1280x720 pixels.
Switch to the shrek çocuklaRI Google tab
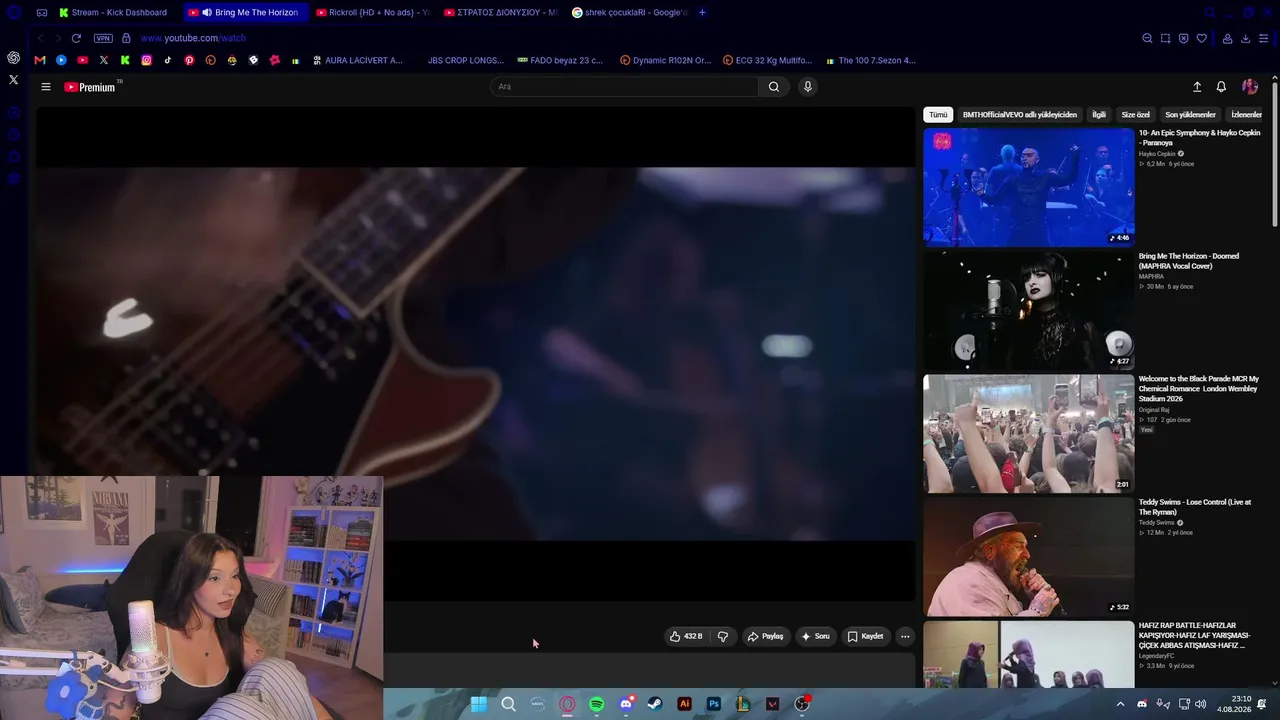pos(629,12)
